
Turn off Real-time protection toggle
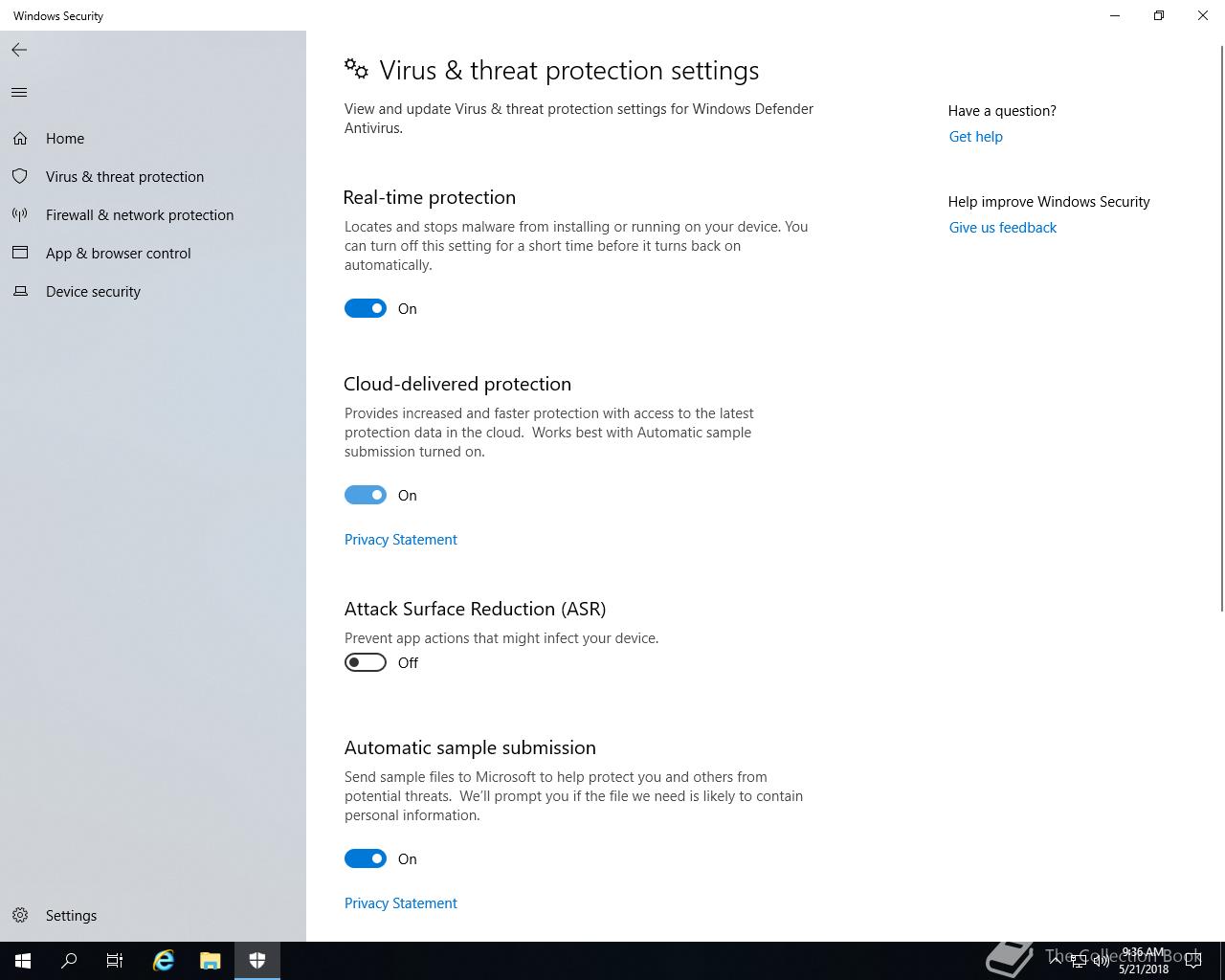366,308
